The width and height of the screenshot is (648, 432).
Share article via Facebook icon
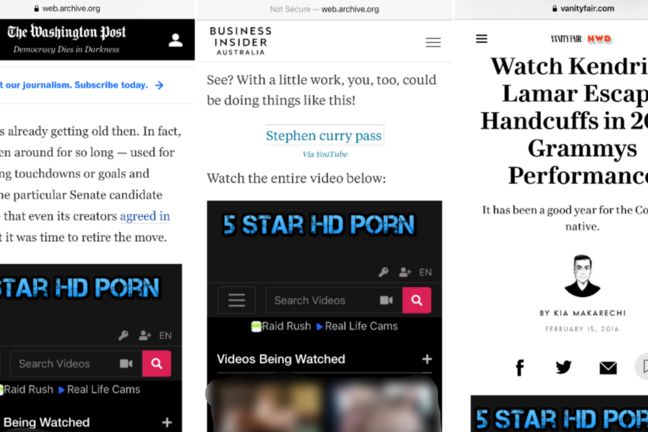pyautogui.click(x=519, y=367)
